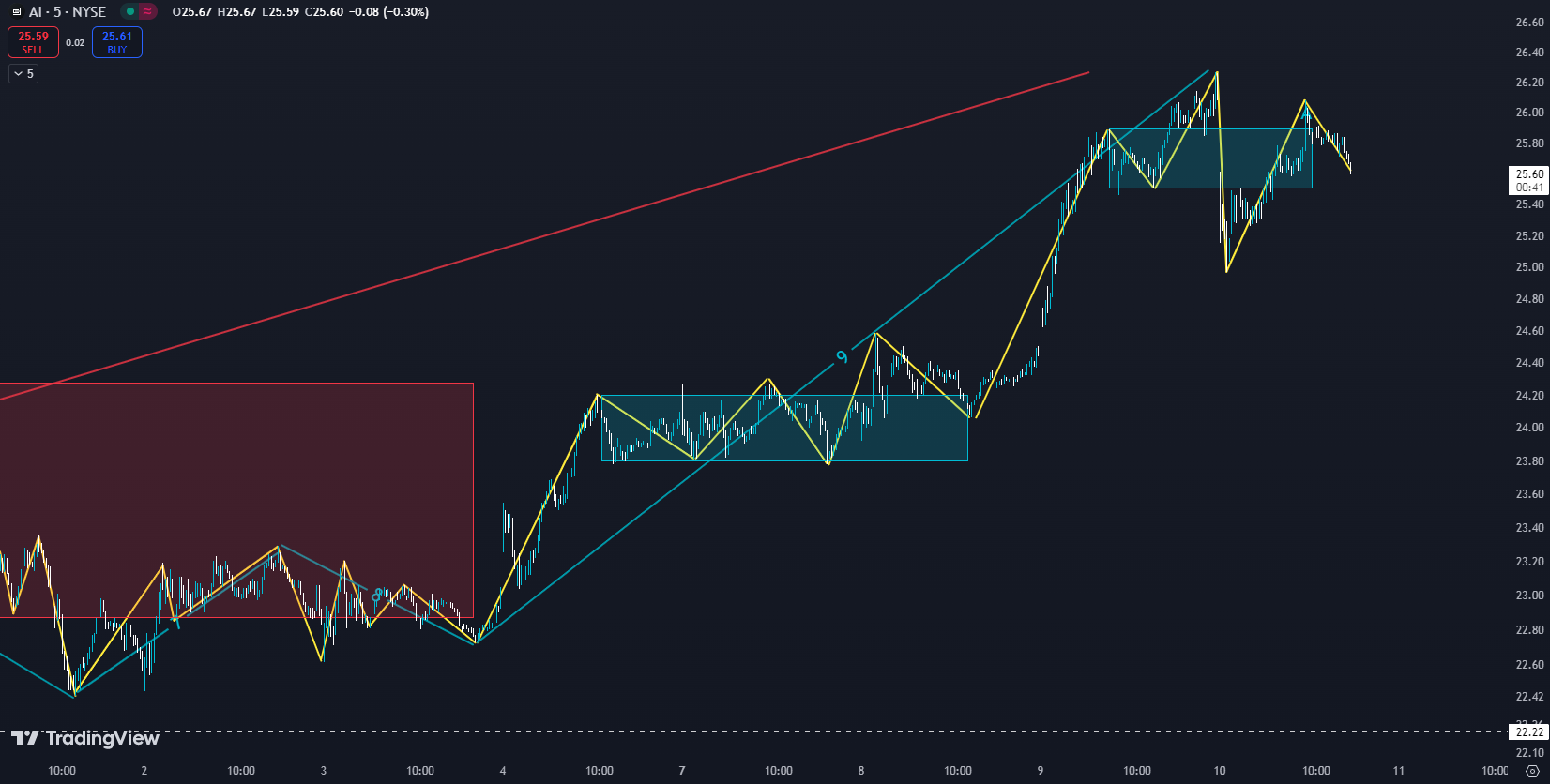1550x784 pixels.
Task: Click the symbol icon beside AI ticker
Action: tap(16, 12)
